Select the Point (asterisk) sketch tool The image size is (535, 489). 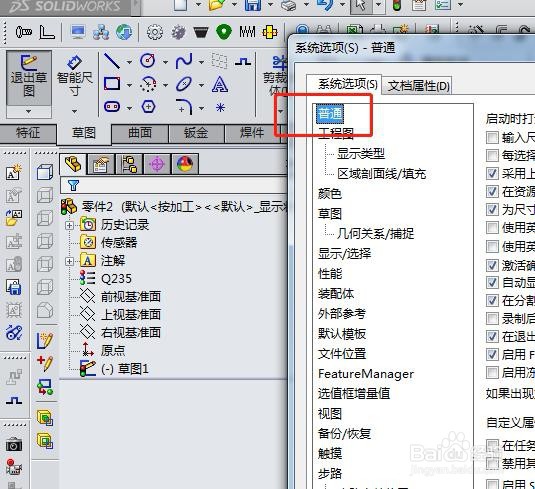220,107
